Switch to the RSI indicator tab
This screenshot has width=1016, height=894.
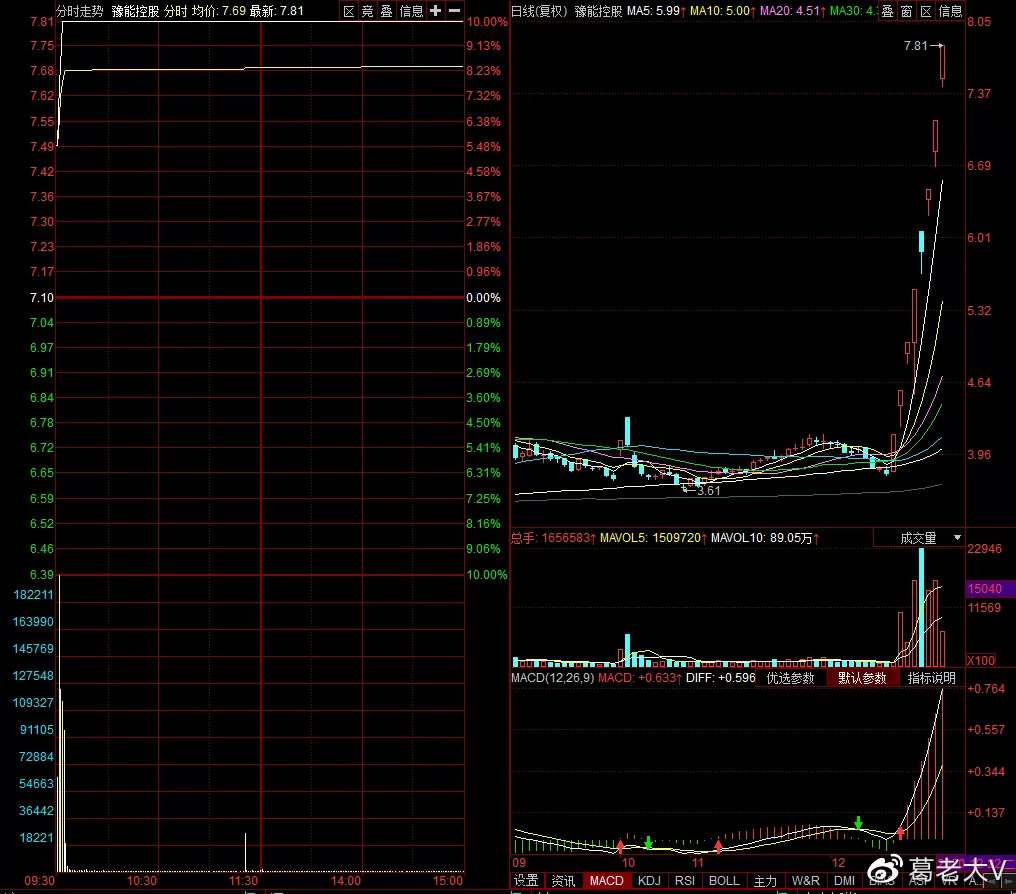pyautogui.click(x=685, y=880)
